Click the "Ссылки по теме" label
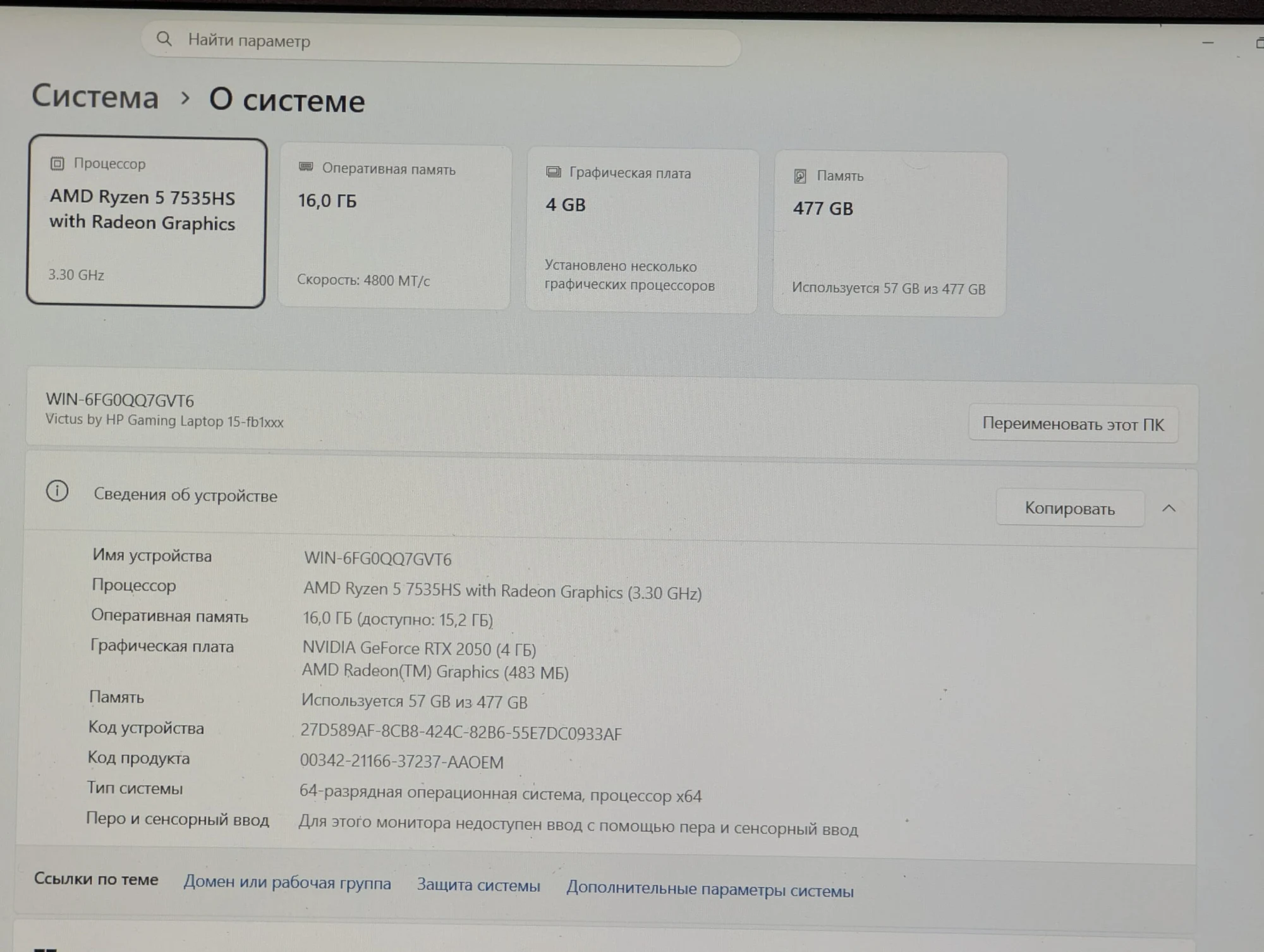 coord(96,879)
